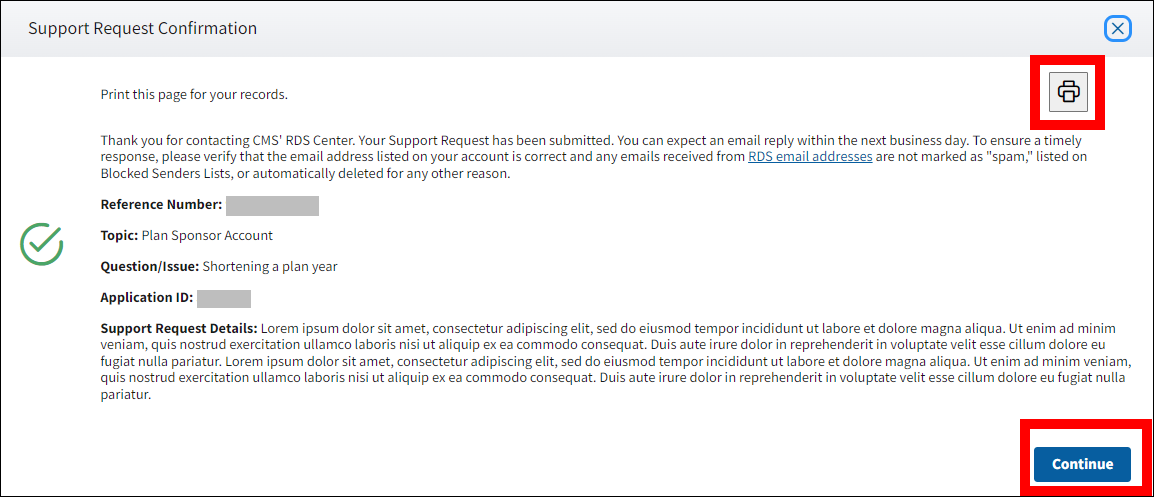
Task: Click the Application ID label
Action: pyautogui.click(x=146, y=298)
